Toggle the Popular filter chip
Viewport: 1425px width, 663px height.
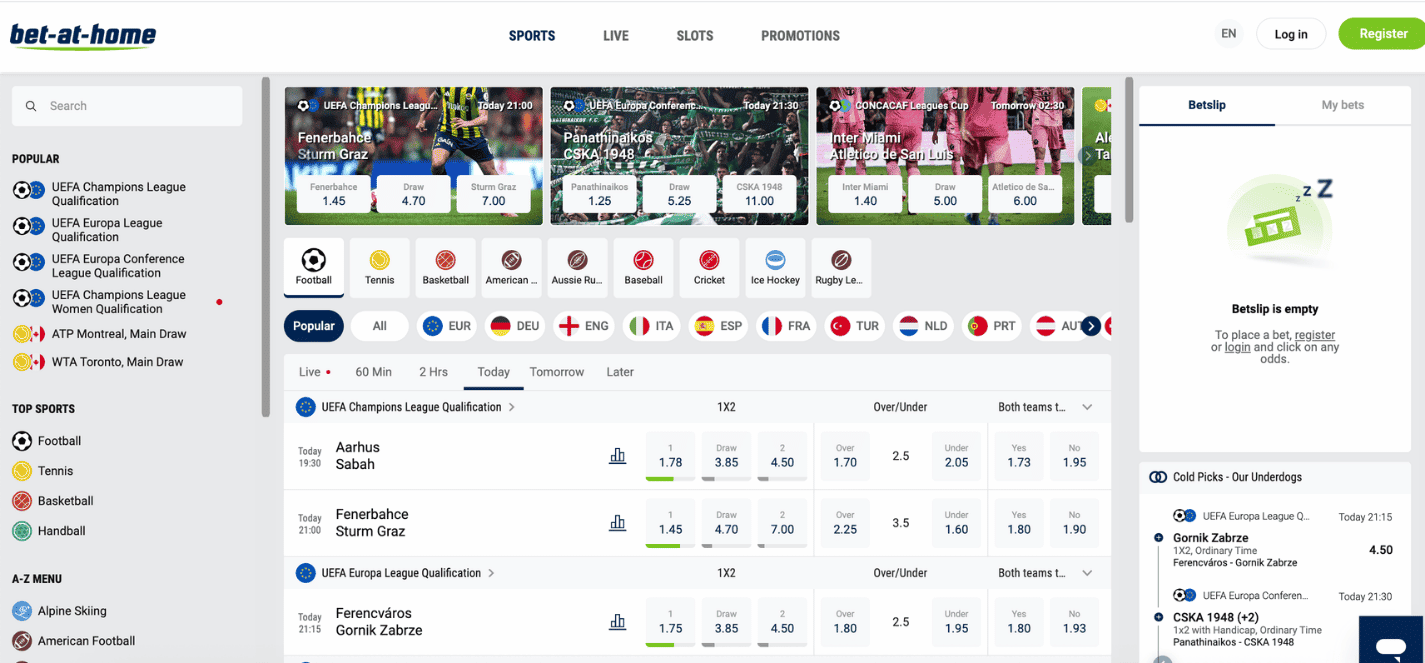pyautogui.click(x=314, y=326)
